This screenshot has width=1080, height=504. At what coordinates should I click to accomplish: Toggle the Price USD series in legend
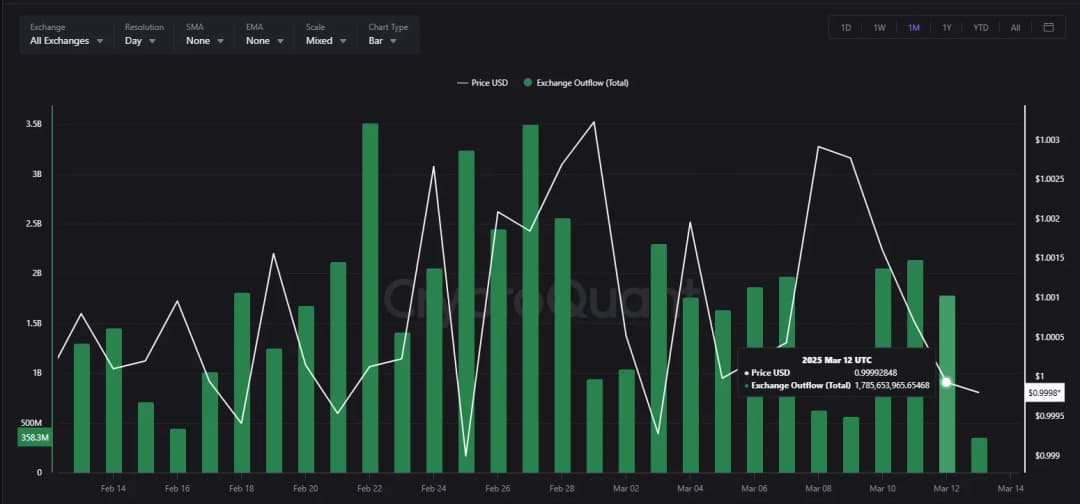pos(489,83)
